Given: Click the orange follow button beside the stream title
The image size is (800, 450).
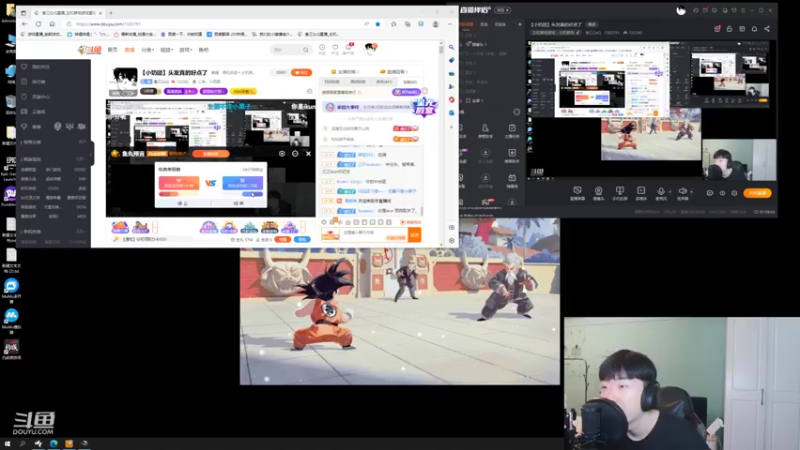Looking at the screenshot, I should pyautogui.click(x=302, y=72).
